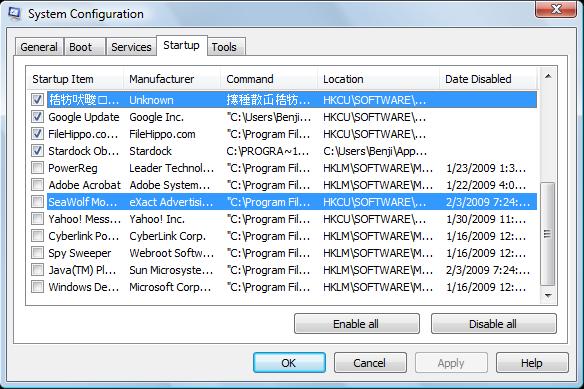
Task: Tick the Java(TM) Pl... checkbox
Action: coord(37,269)
